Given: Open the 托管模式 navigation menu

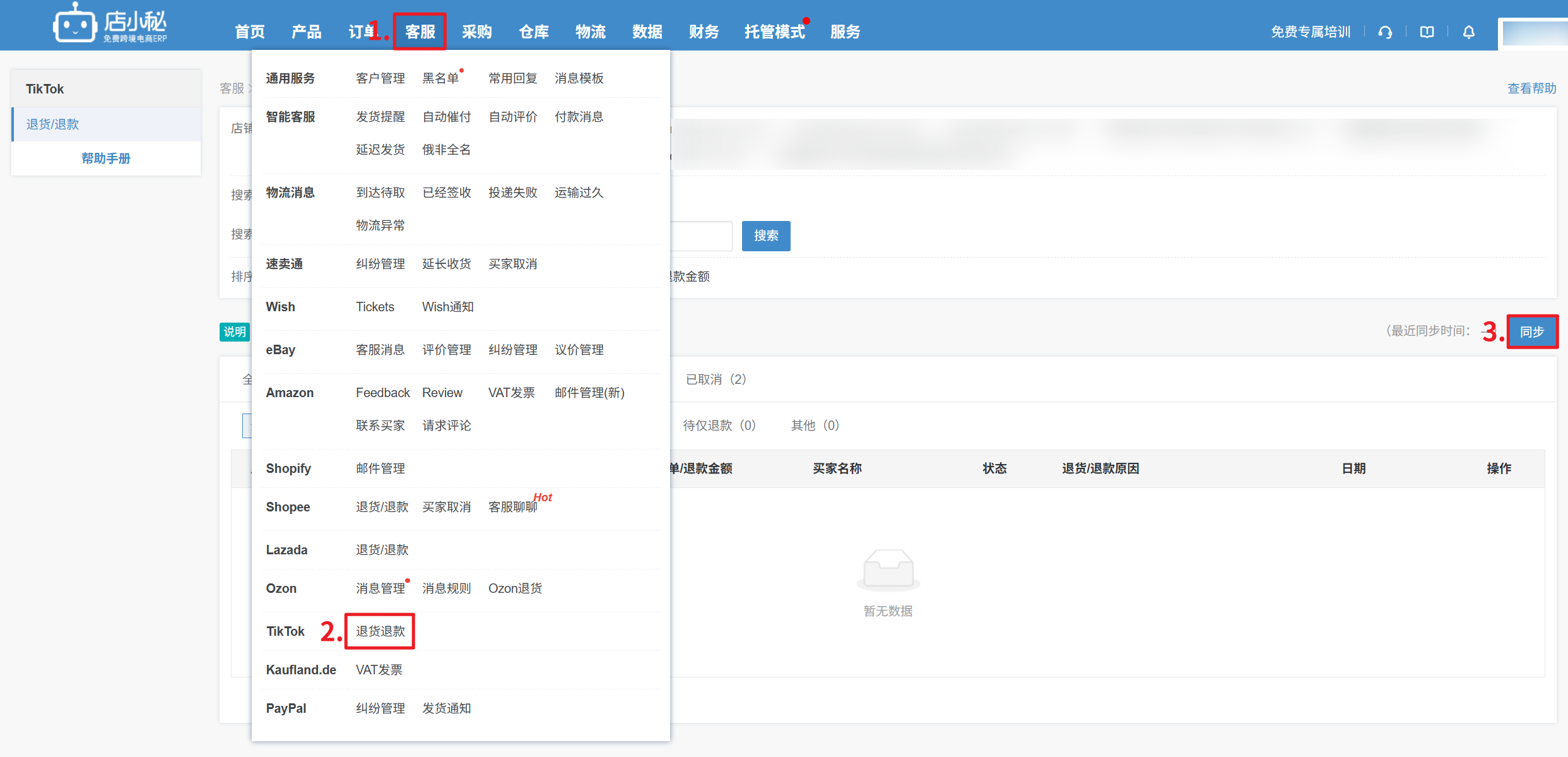Looking at the screenshot, I should pos(774,32).
